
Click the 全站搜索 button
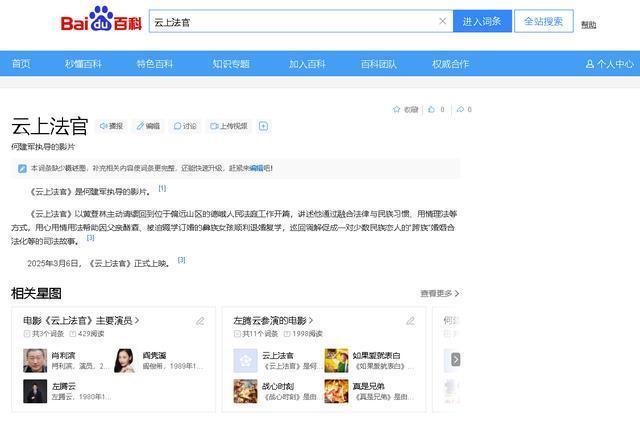[544, 21]
